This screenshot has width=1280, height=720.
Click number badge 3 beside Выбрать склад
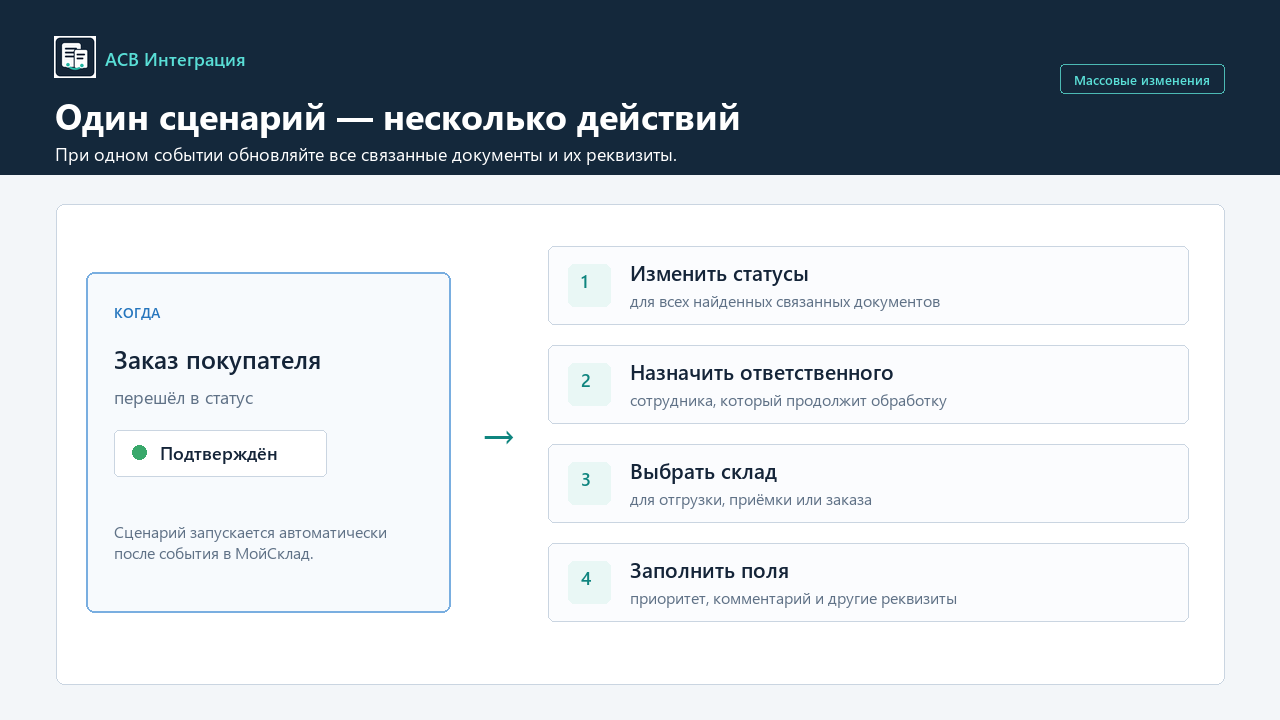point(589,483)
